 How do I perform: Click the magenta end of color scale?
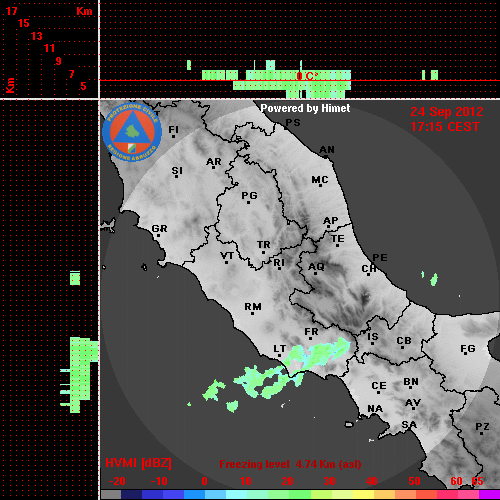click(489, 495)
